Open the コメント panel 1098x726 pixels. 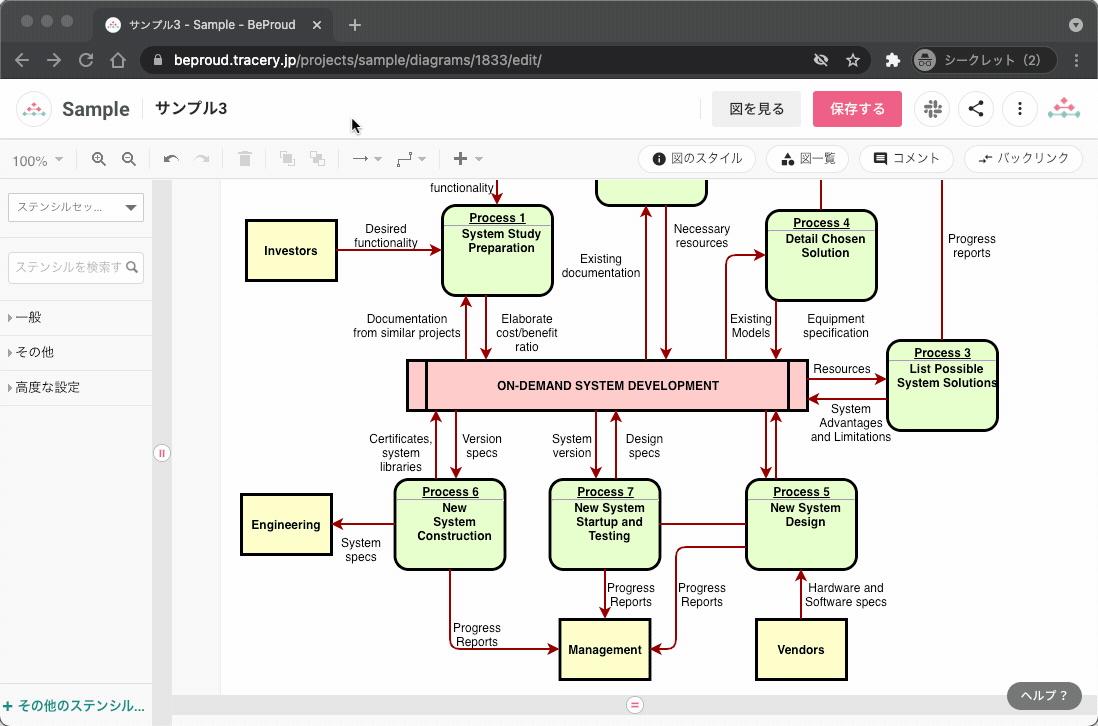coord(907,158)
